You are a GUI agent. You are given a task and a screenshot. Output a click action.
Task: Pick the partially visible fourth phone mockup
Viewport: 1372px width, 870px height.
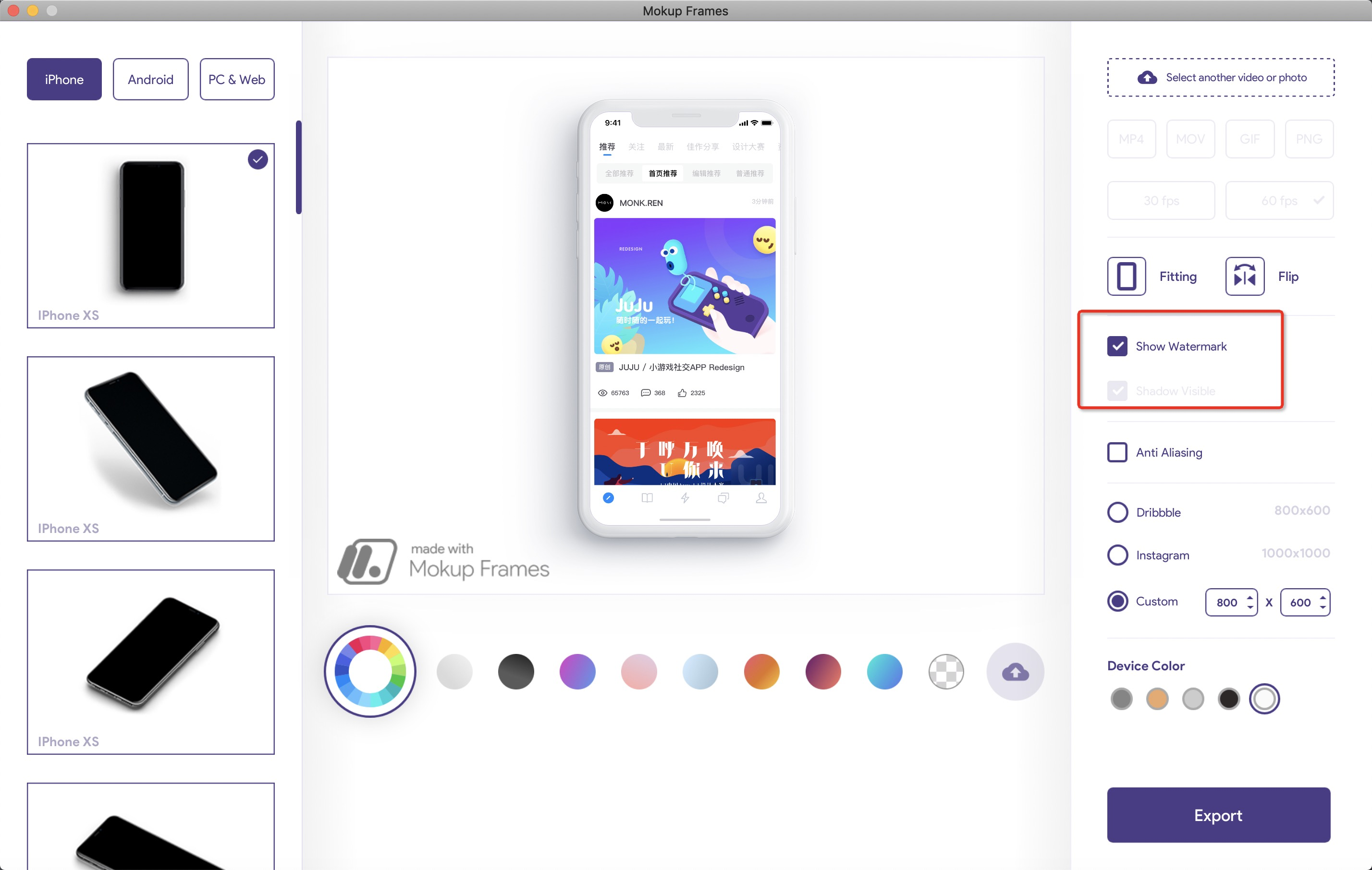coord(150,827)
